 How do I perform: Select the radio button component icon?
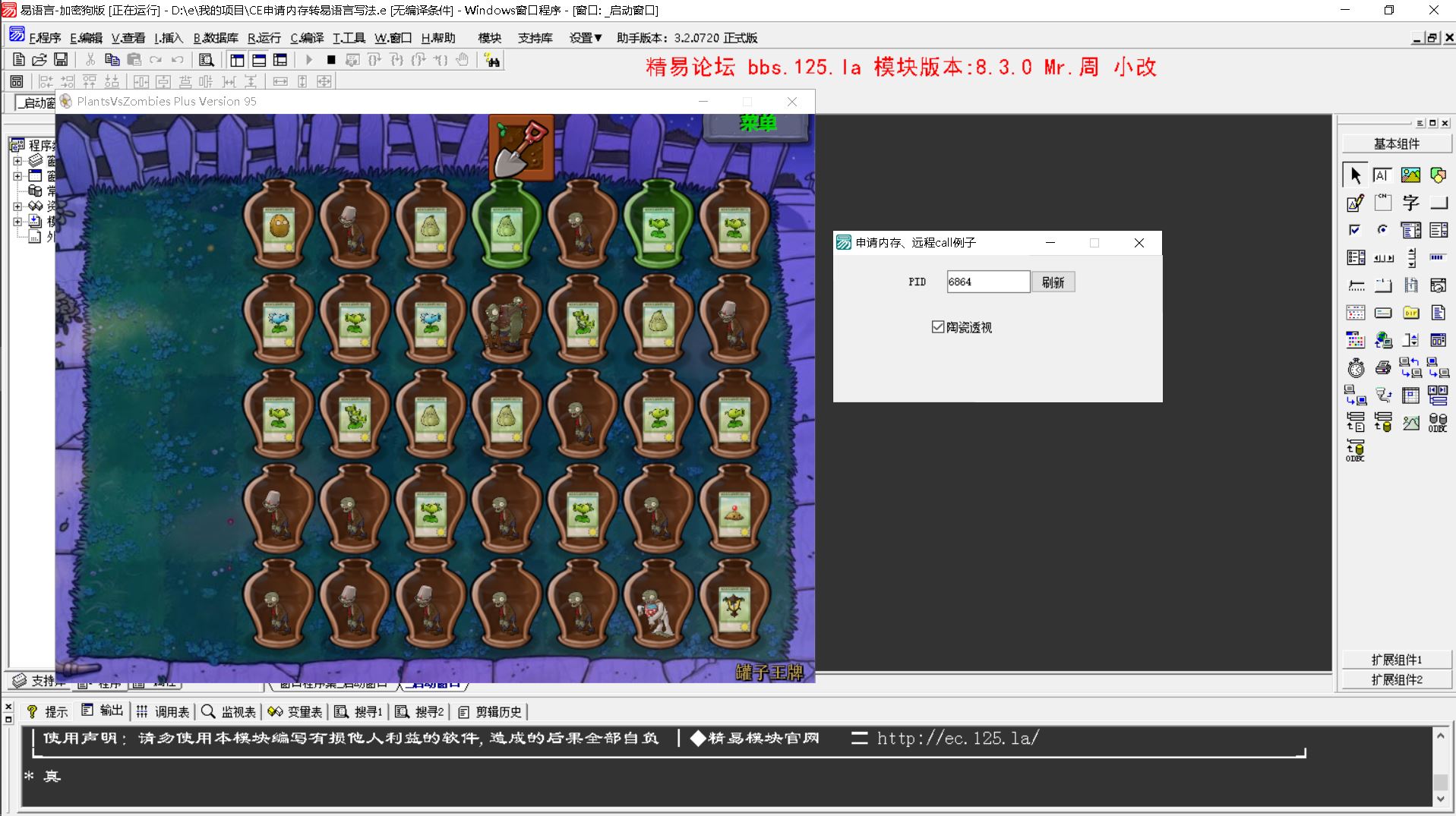[x=1382, y=230]
